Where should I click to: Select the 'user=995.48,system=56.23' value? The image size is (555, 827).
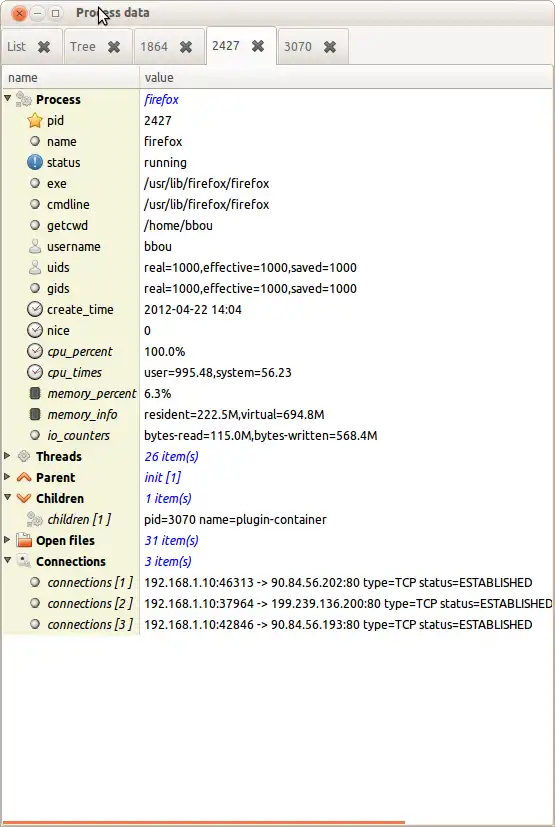218,372
